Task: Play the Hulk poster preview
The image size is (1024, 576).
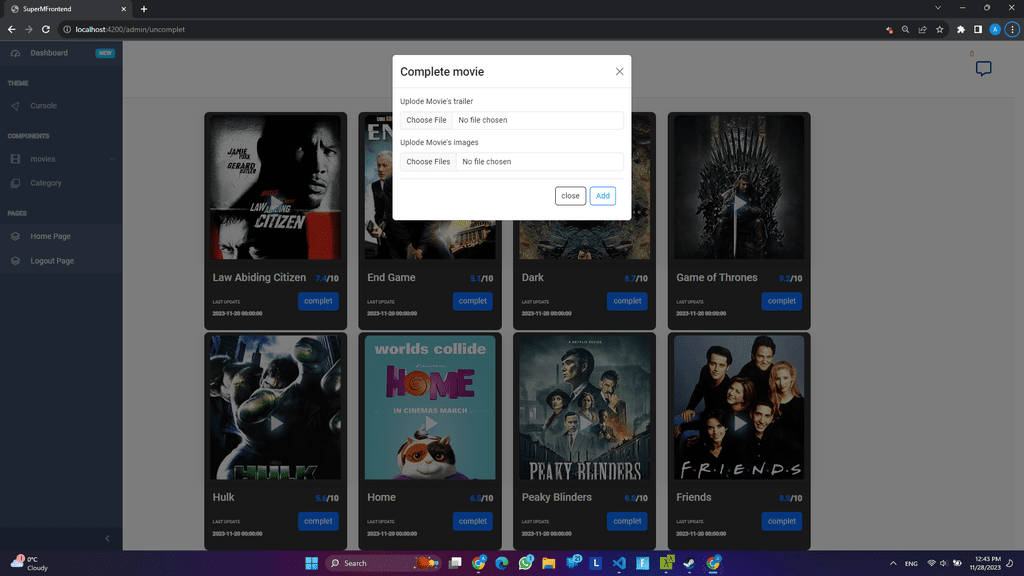Action: [276, 424]
